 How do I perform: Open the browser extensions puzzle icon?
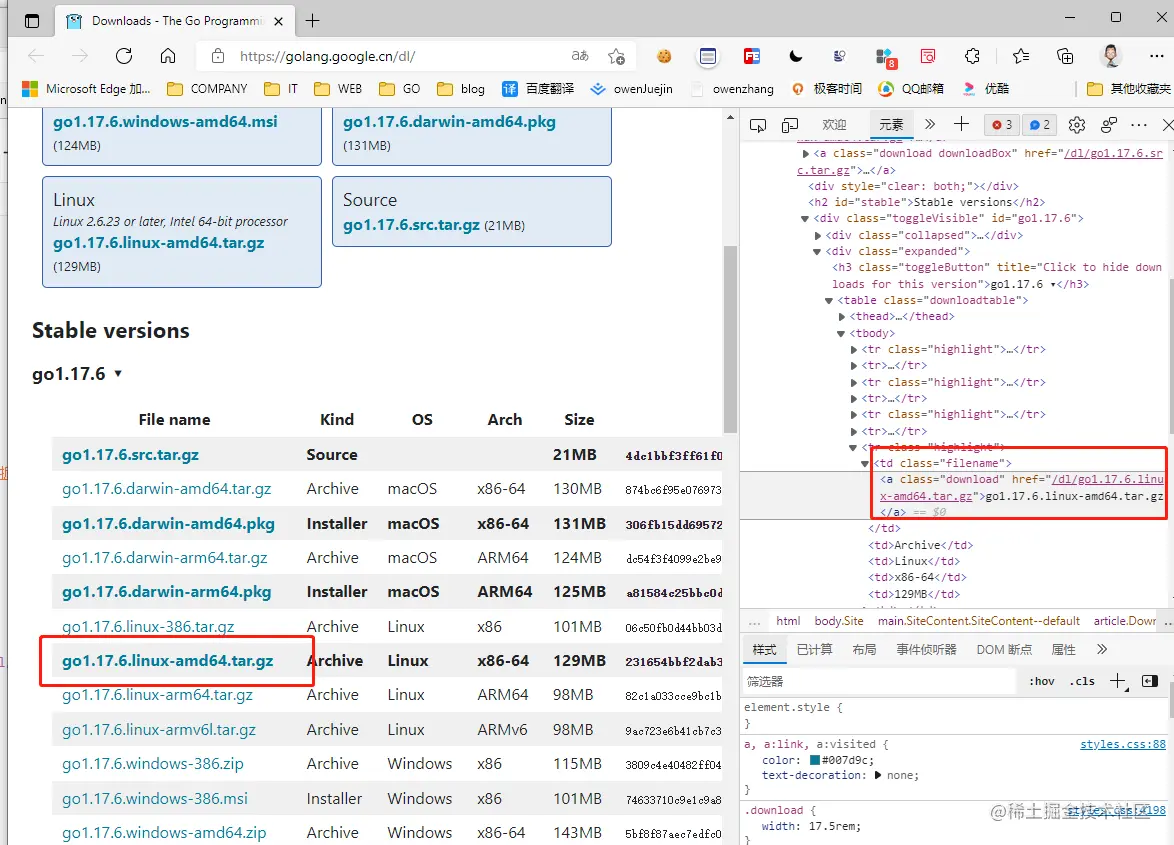point(972,56)
